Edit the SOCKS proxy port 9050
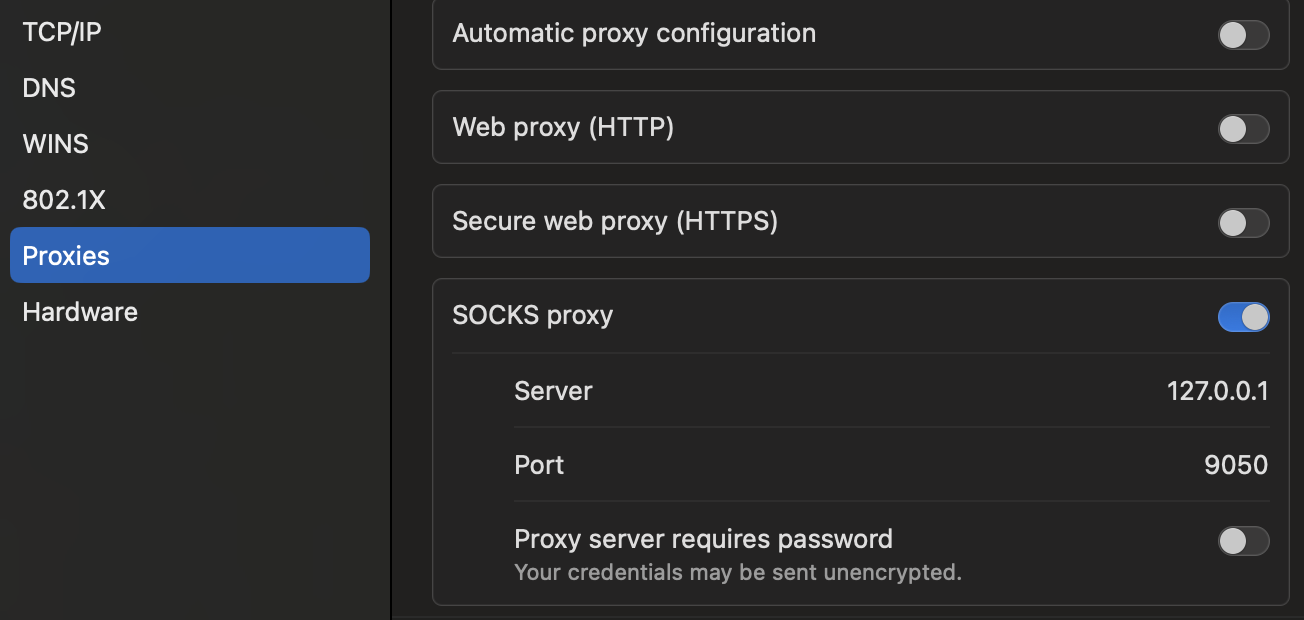1304x620 pixels. [x=1235, y=465]
